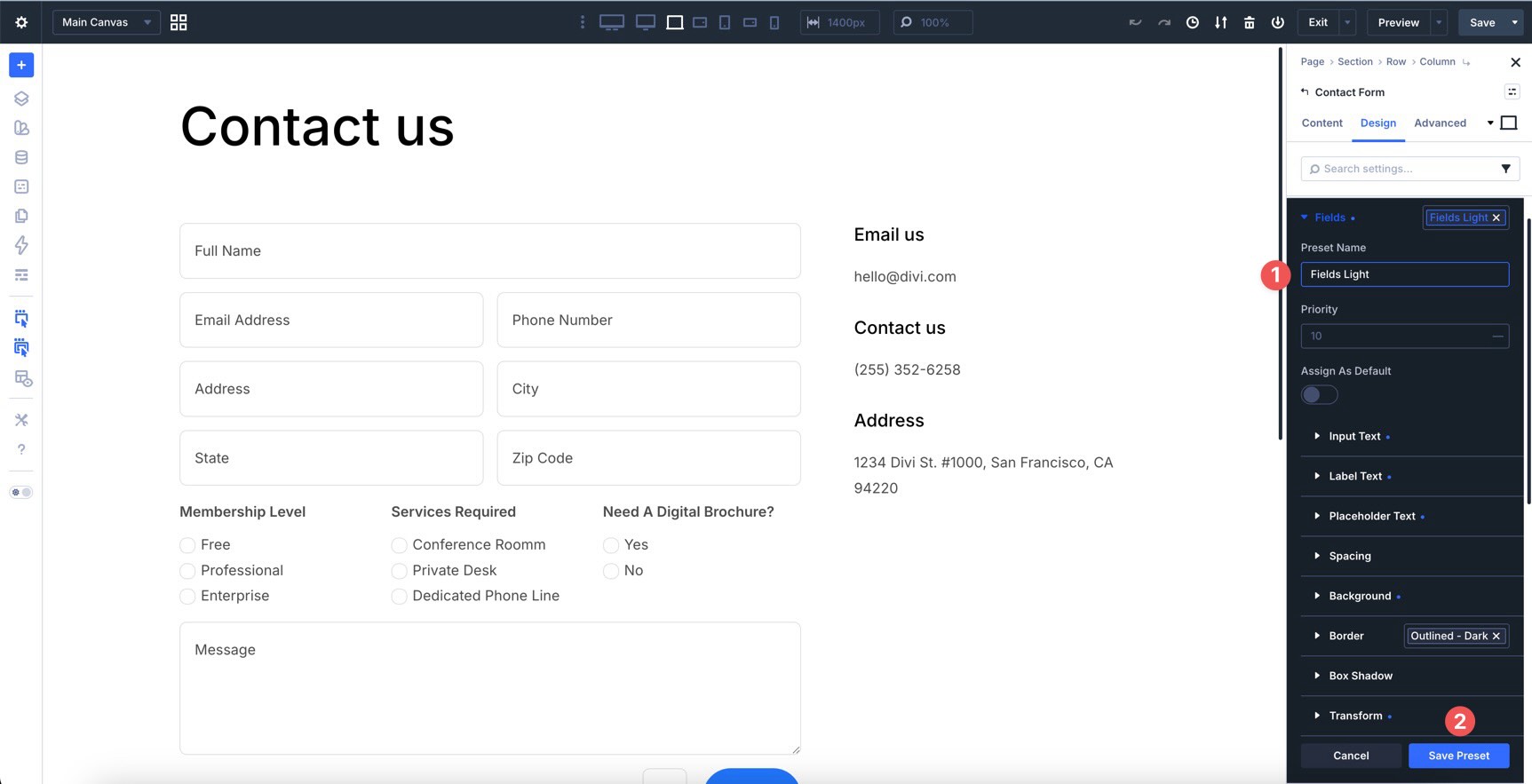1532x784 pixels.
Task: Check the Private Desk option
Action: 399,571
